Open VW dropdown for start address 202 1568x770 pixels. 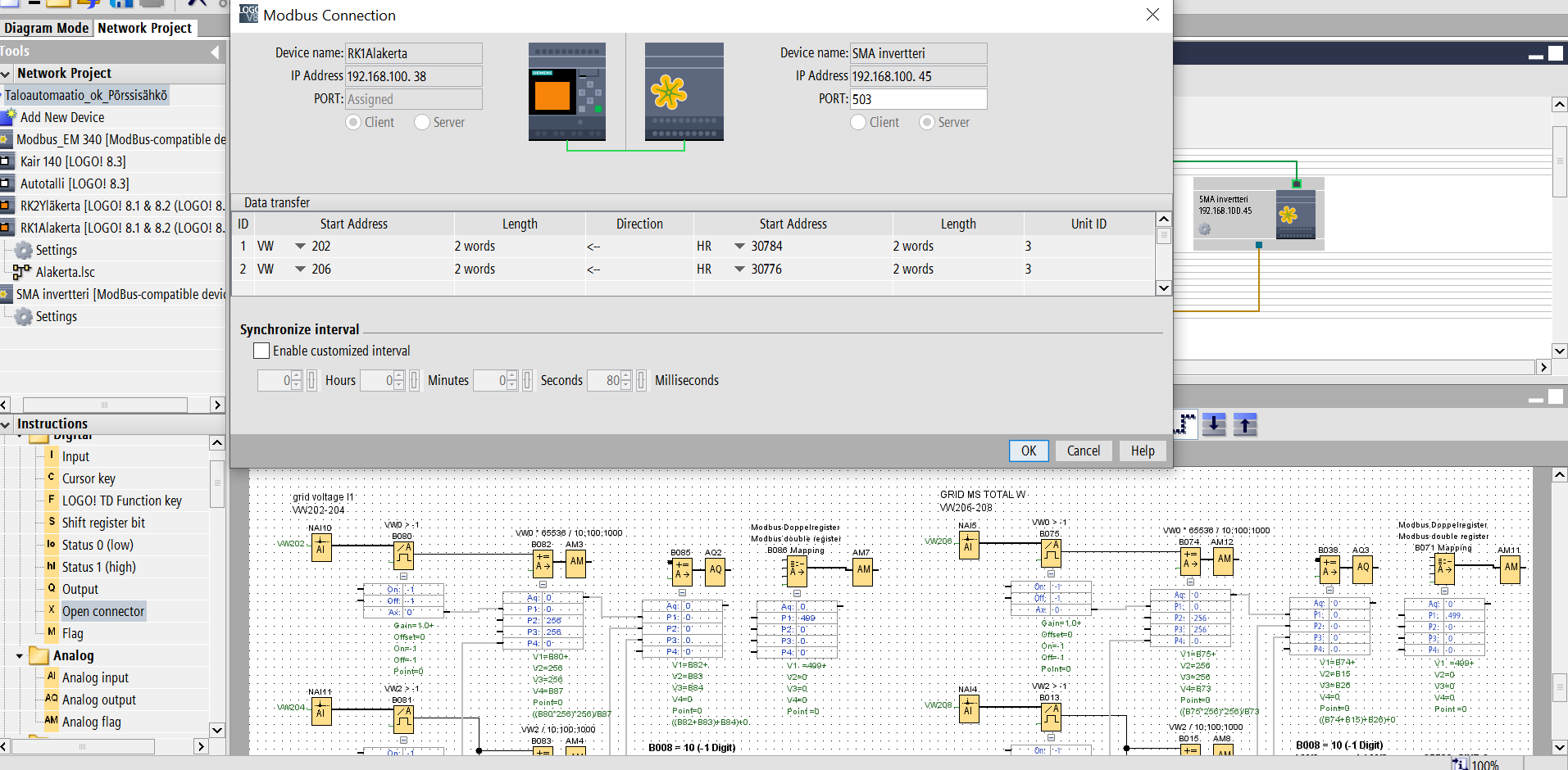[300, 247]
